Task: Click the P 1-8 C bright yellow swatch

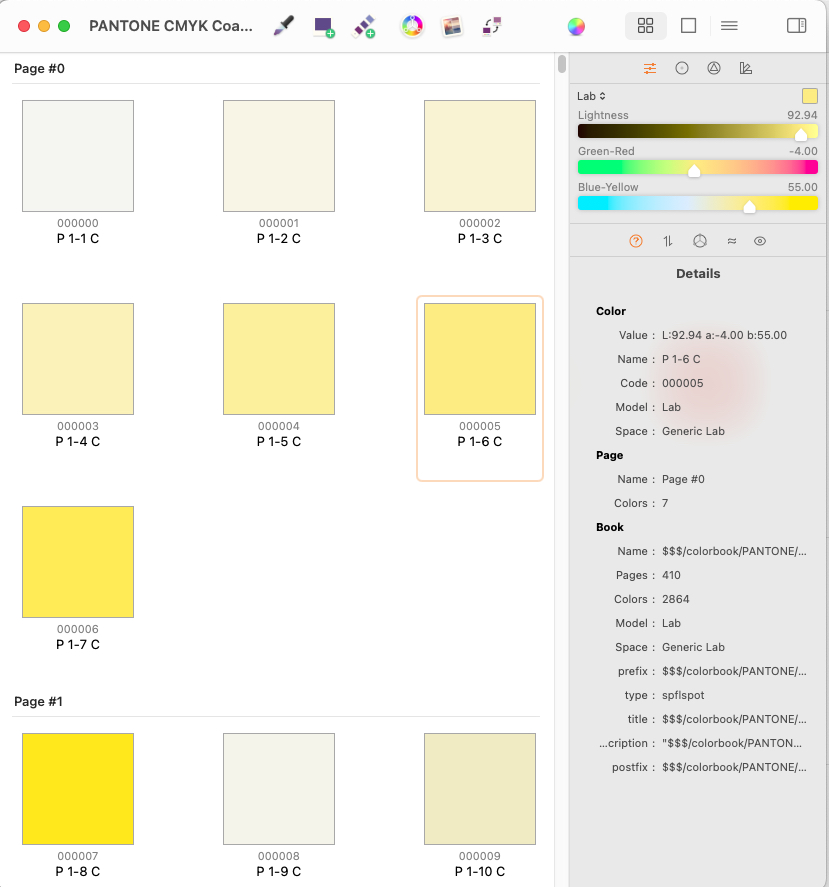Action: [78, 789]
